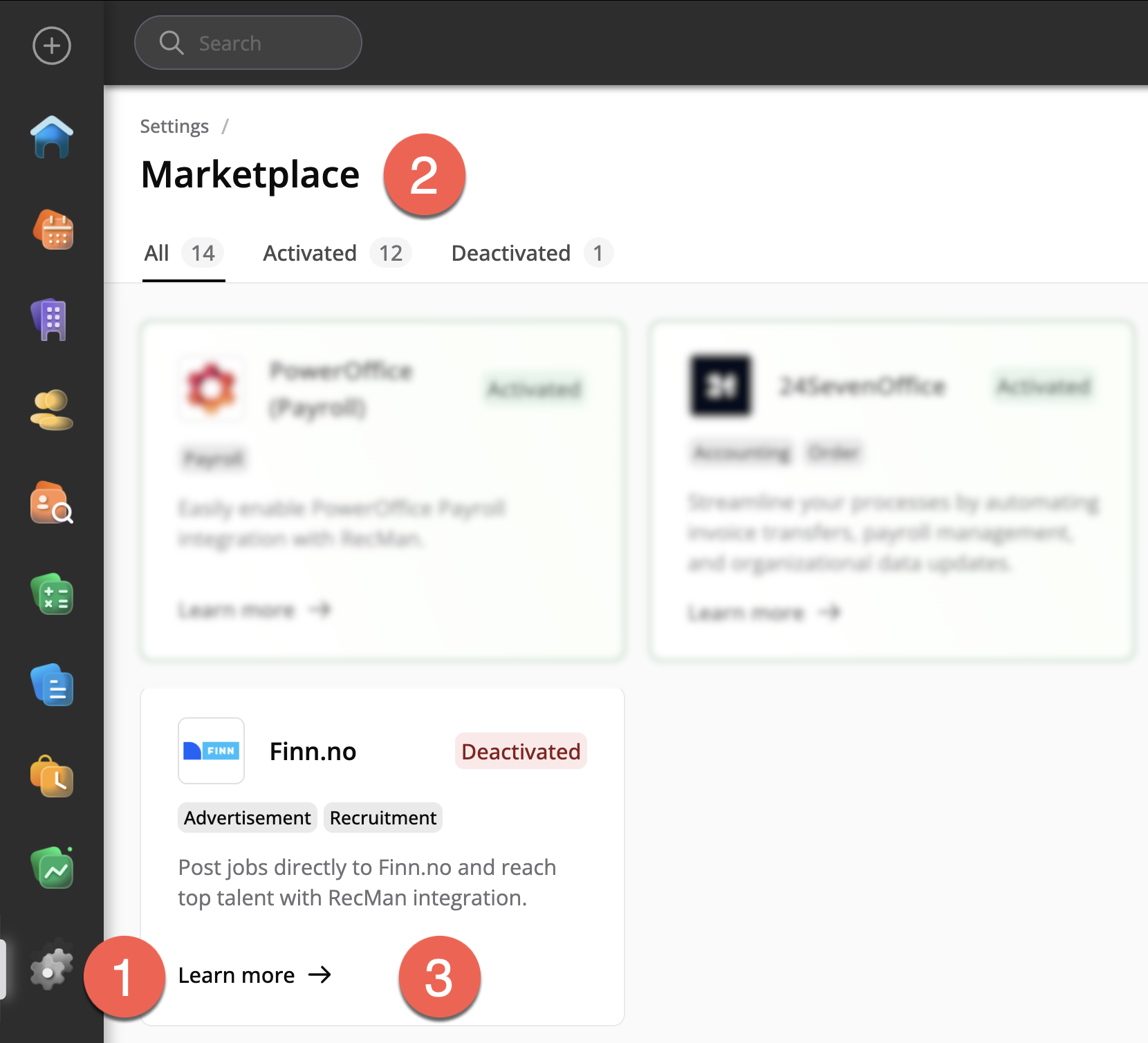Click the Finn.no logo thumbnail
This screenshot has height=1043, width=1148.
[x=211, y=751]
